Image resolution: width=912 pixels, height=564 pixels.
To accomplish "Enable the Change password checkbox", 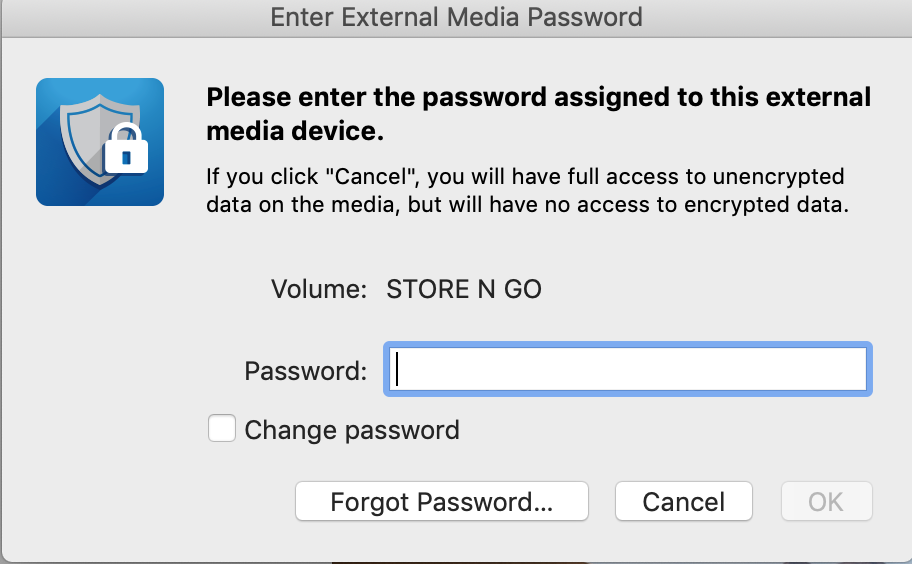I will point(222,430).
